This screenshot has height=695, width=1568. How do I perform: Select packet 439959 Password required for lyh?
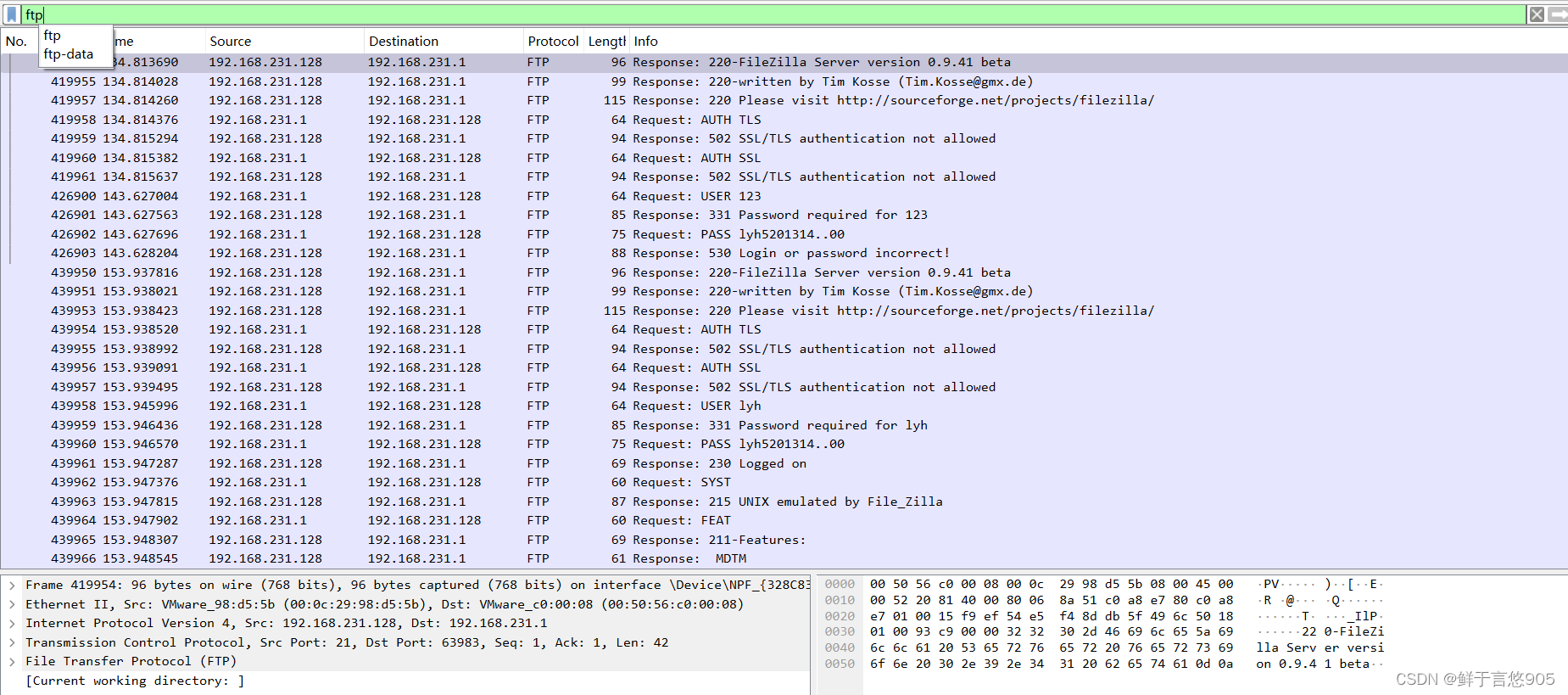pyautogui.click(x=784, y=425)
